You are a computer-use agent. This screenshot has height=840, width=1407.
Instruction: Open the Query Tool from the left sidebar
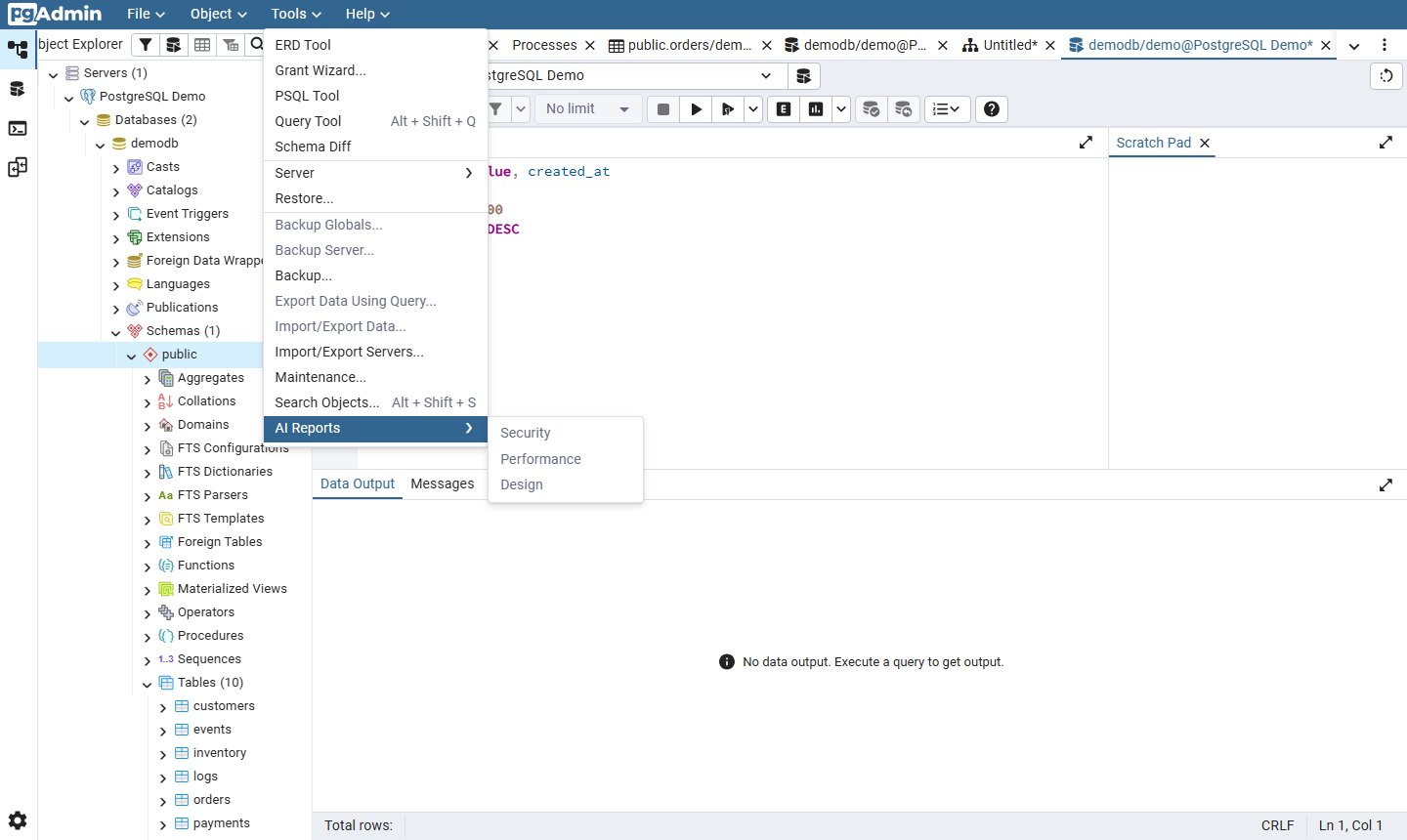point(18,89)
